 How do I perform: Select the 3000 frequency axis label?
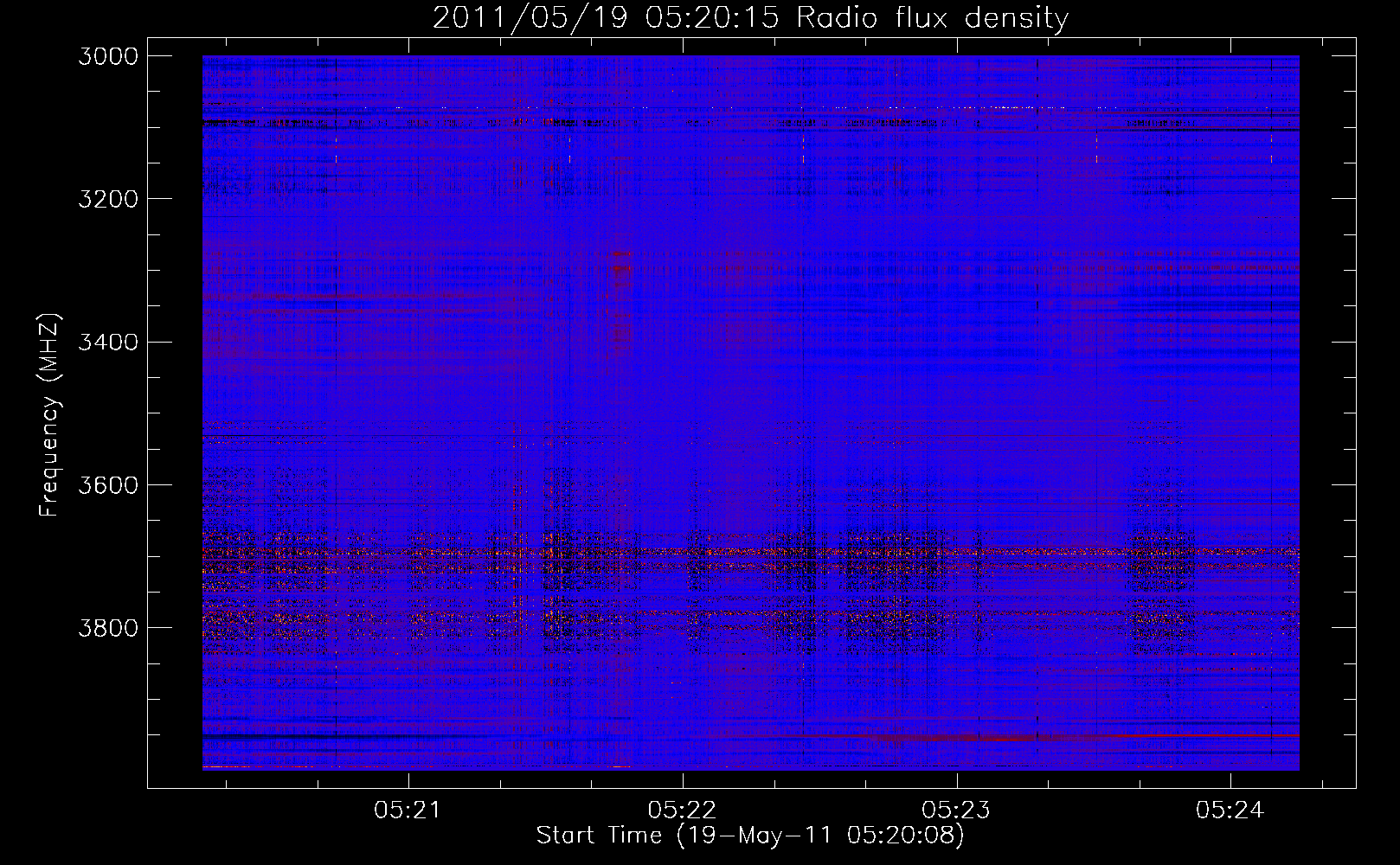pyautogui.click(x=108, y=56)
